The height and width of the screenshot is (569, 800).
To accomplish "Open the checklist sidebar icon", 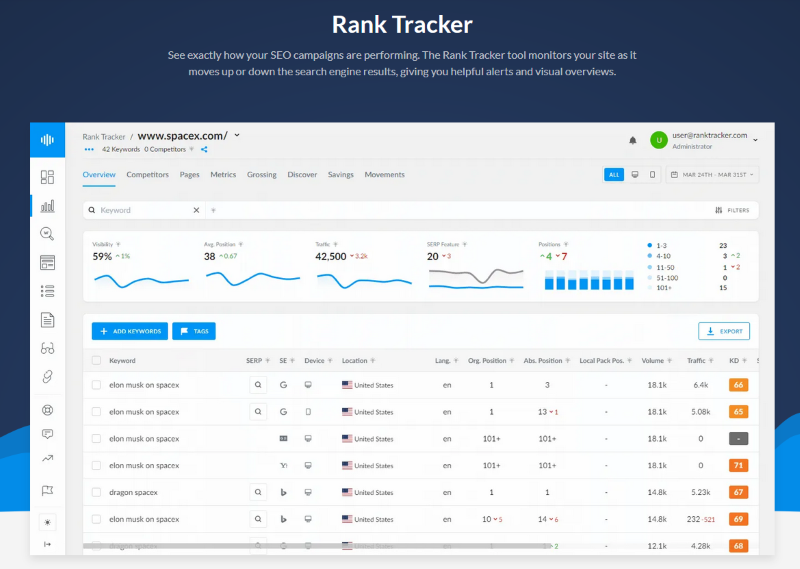I will (47, 291).
